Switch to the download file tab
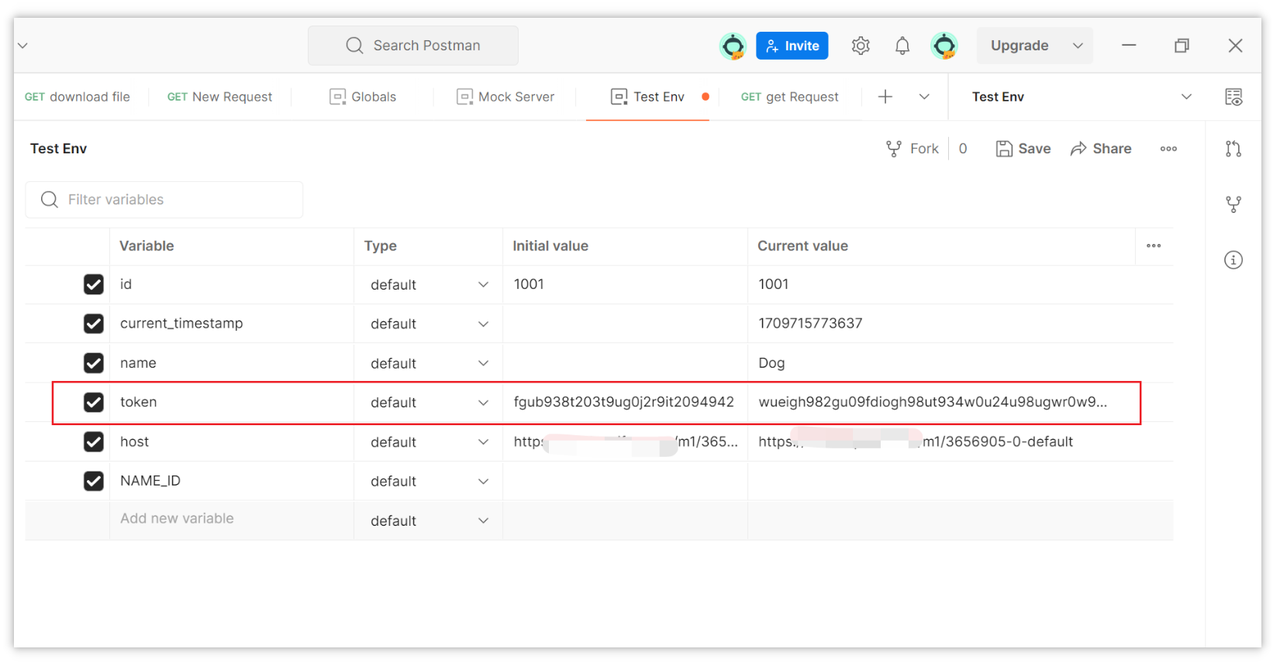The height and width of the screenshot is (666, 1280). (x=77, y=97)
